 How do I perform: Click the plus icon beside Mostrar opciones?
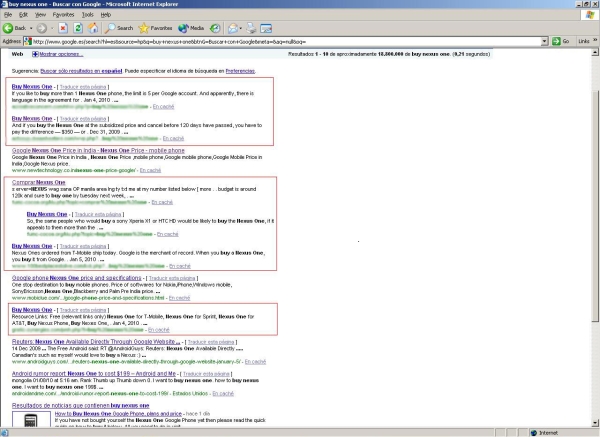[x=35, y=54]
